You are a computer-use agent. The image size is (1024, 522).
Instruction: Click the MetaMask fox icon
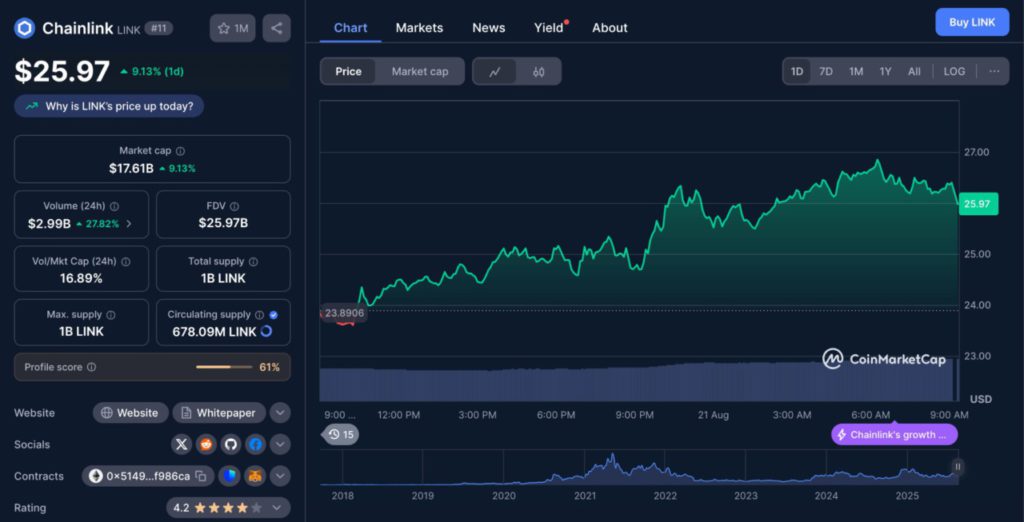(x=255, y=476)
